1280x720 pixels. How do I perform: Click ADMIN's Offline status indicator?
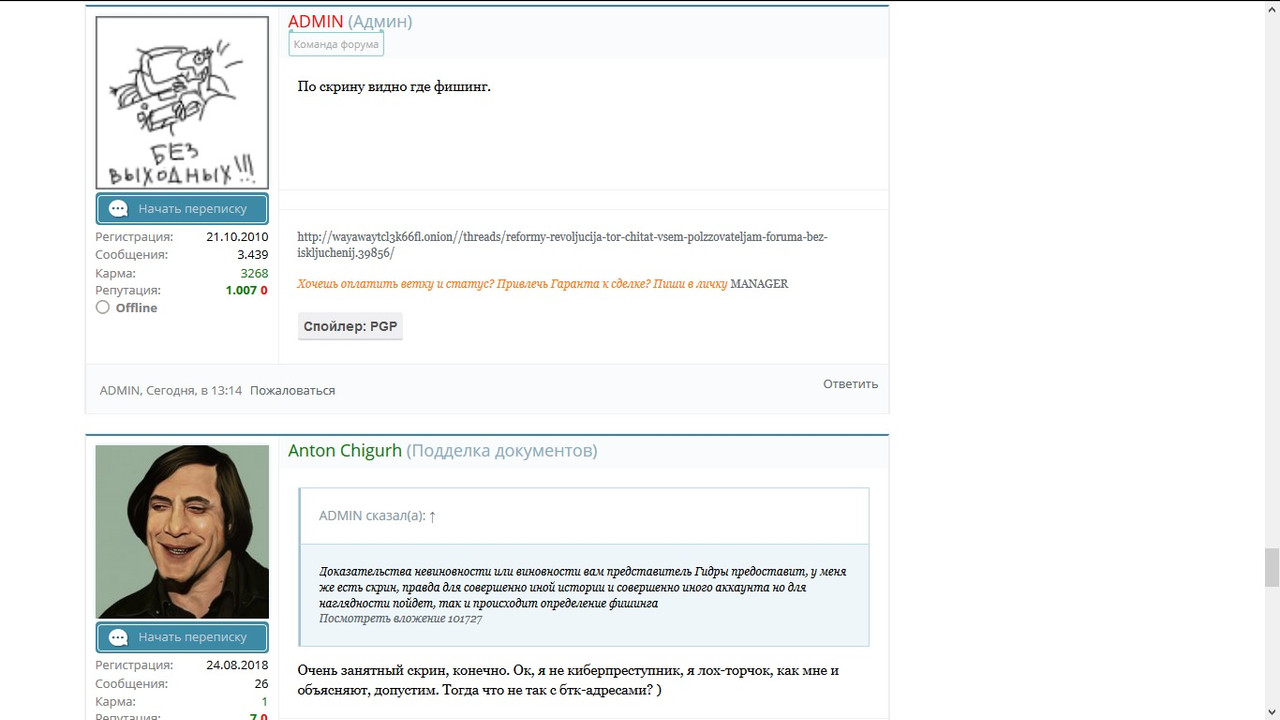pyautogui.click(x=126, y=308)
